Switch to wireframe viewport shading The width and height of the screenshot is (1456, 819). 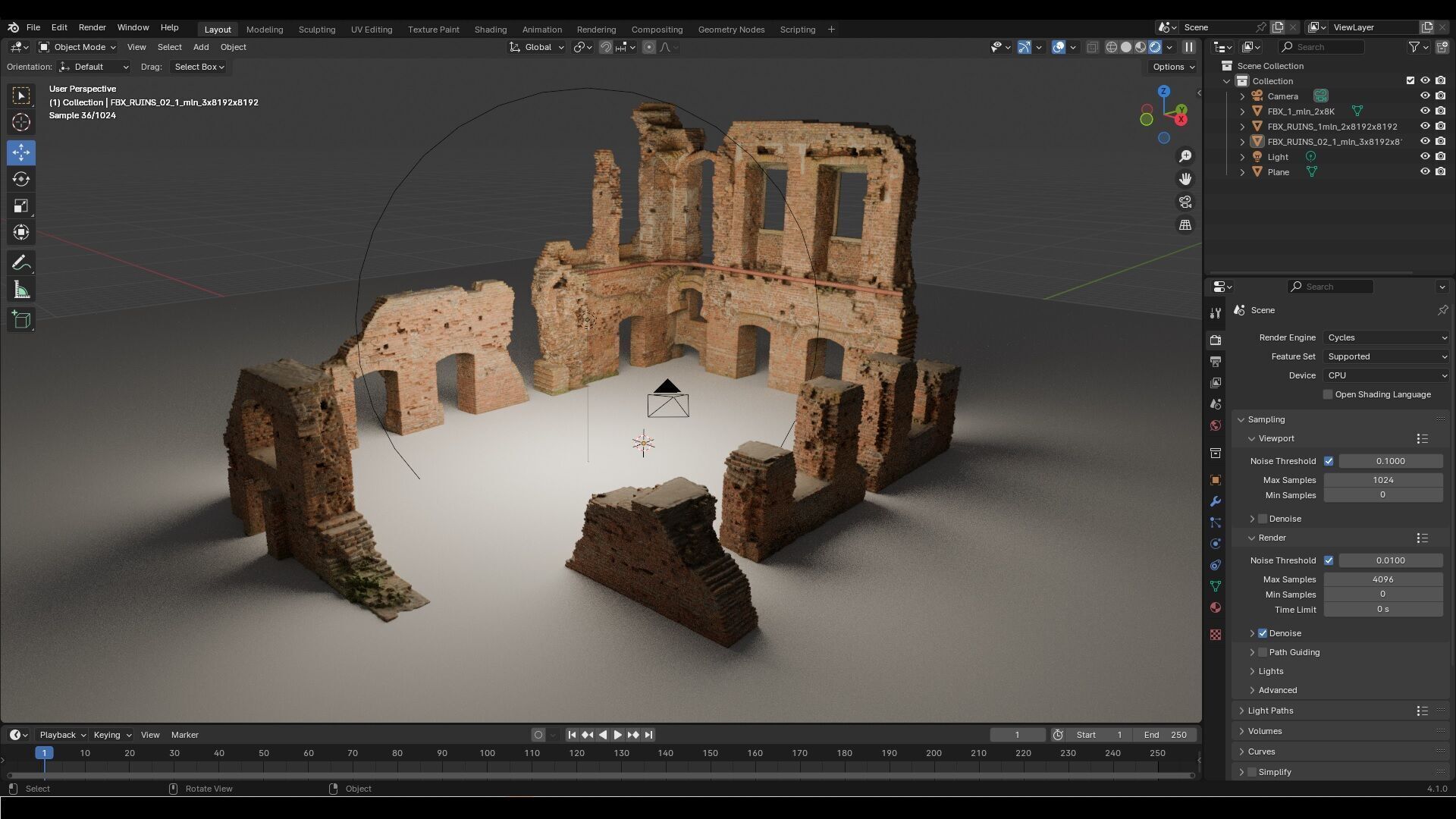1112,47
